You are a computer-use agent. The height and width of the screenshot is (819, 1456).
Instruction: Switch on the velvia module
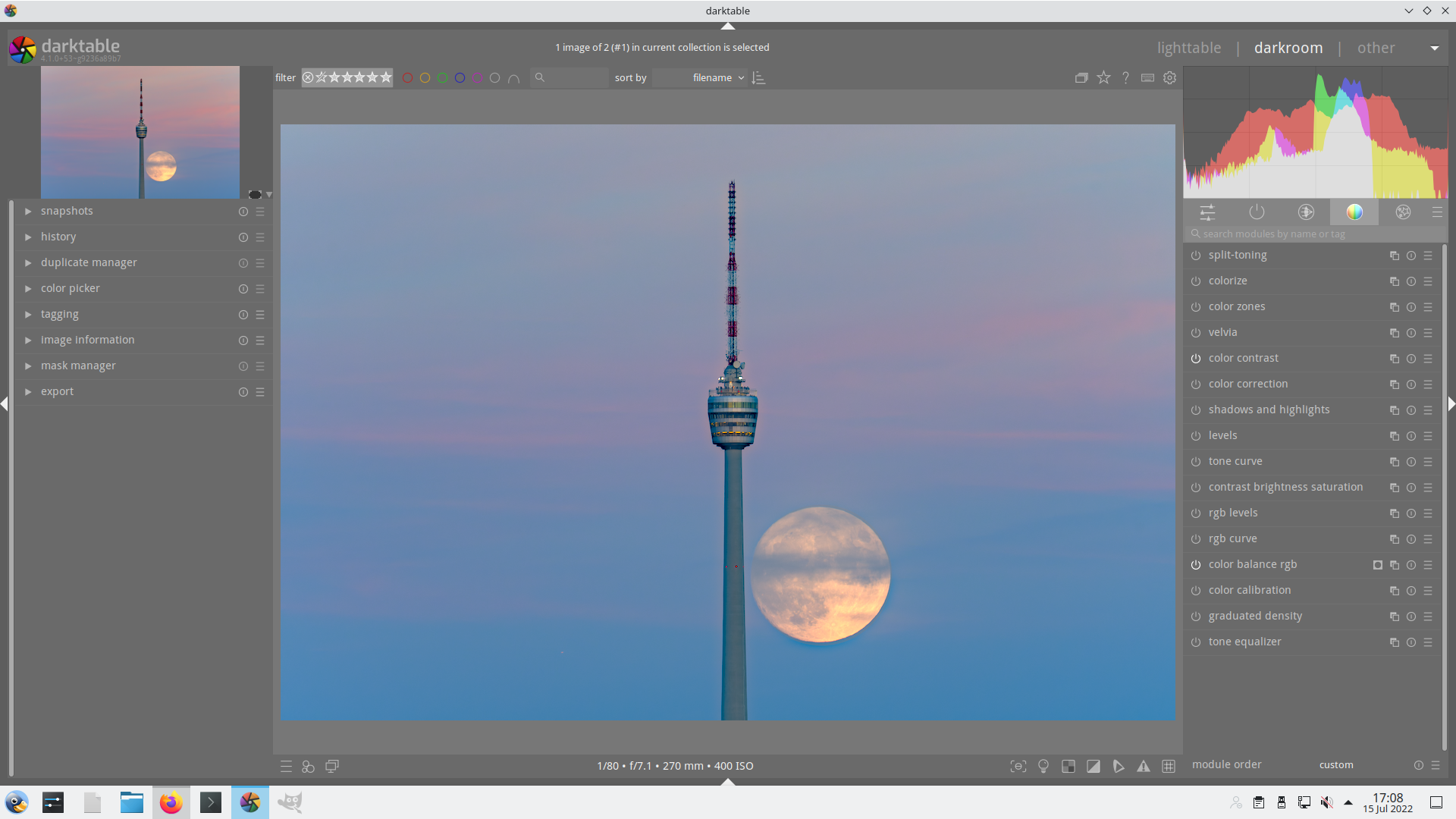click(x=1196, y=333)
